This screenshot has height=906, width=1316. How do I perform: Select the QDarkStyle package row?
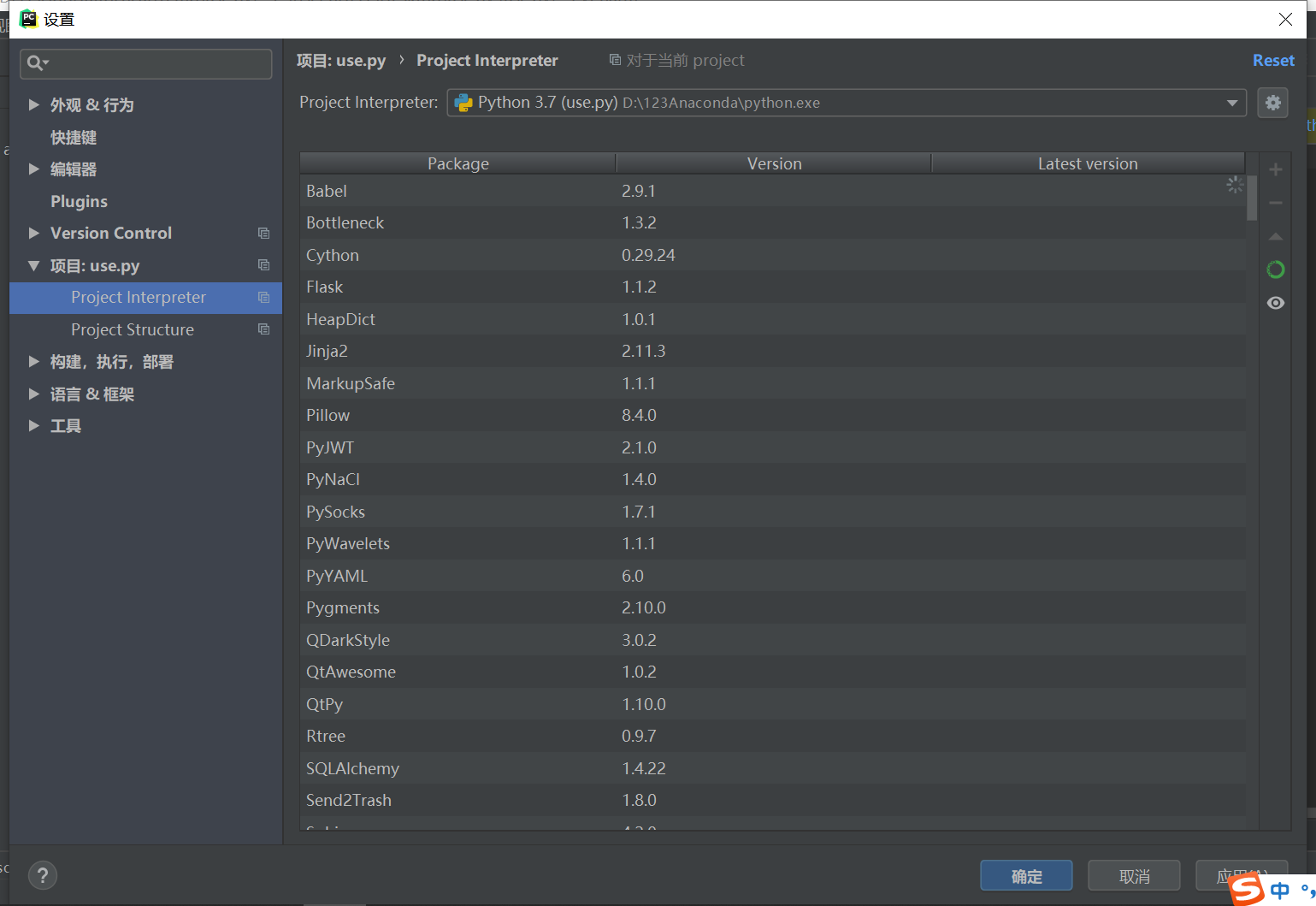(x=773, y=640)
